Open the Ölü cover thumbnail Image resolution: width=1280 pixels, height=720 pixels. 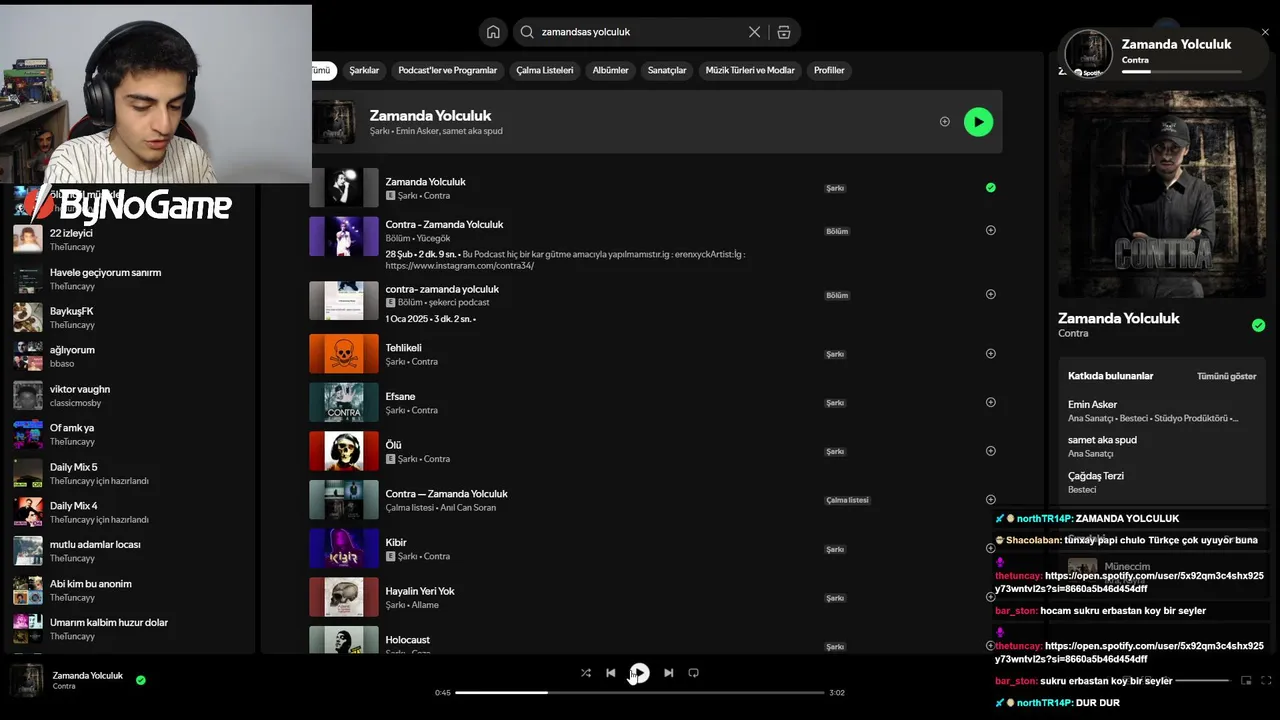coord(344,451)
